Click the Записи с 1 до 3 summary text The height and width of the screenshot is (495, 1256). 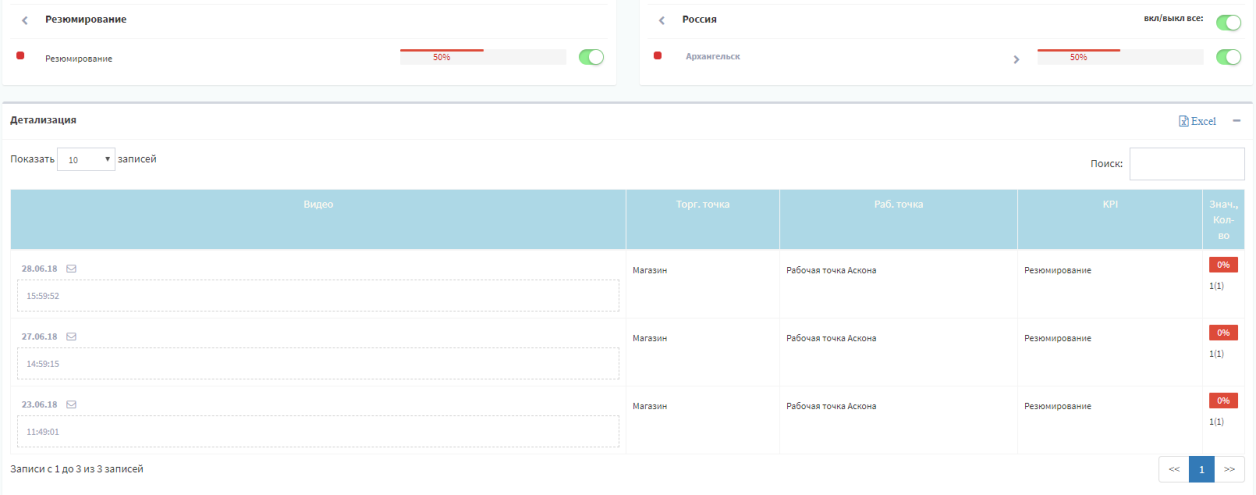point(77,469)
